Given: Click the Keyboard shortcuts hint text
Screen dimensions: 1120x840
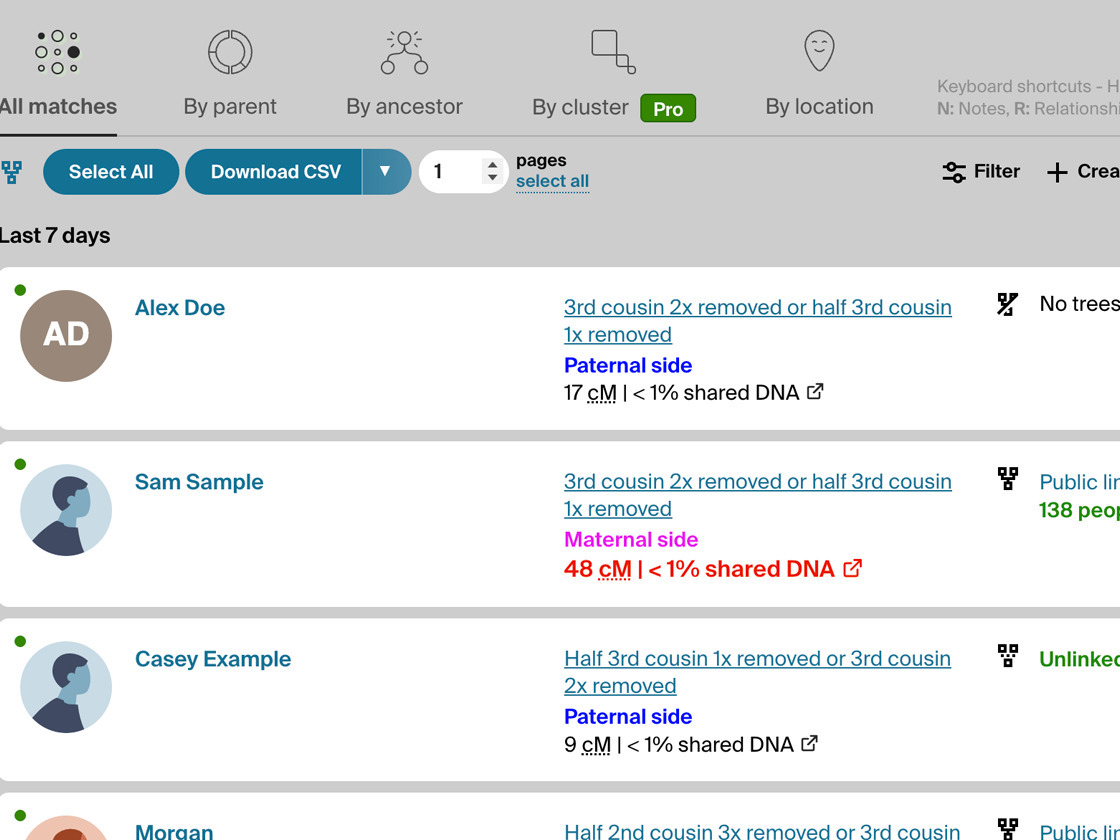Looking at the screenshot, I should 1028,98.
